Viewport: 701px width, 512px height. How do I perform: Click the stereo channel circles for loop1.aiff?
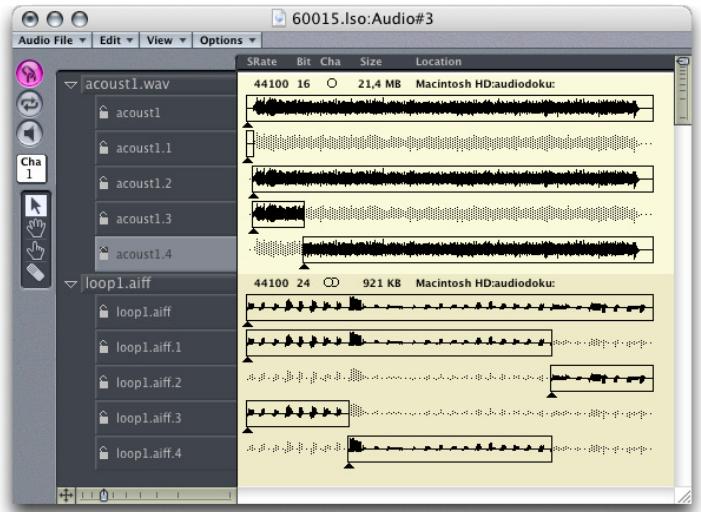coord(331,283)
